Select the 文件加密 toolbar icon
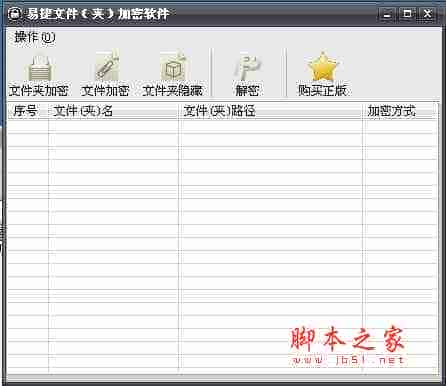This screenshot has width=446, height=386. [x=106, y=67]
